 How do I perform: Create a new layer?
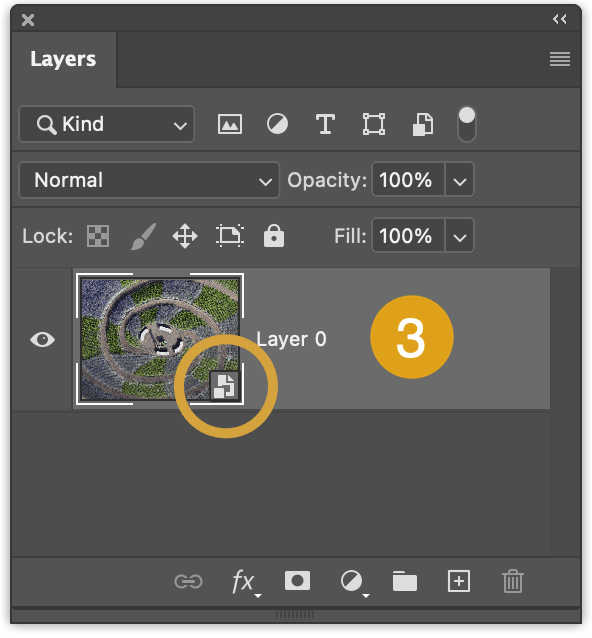tap(459, 581)
